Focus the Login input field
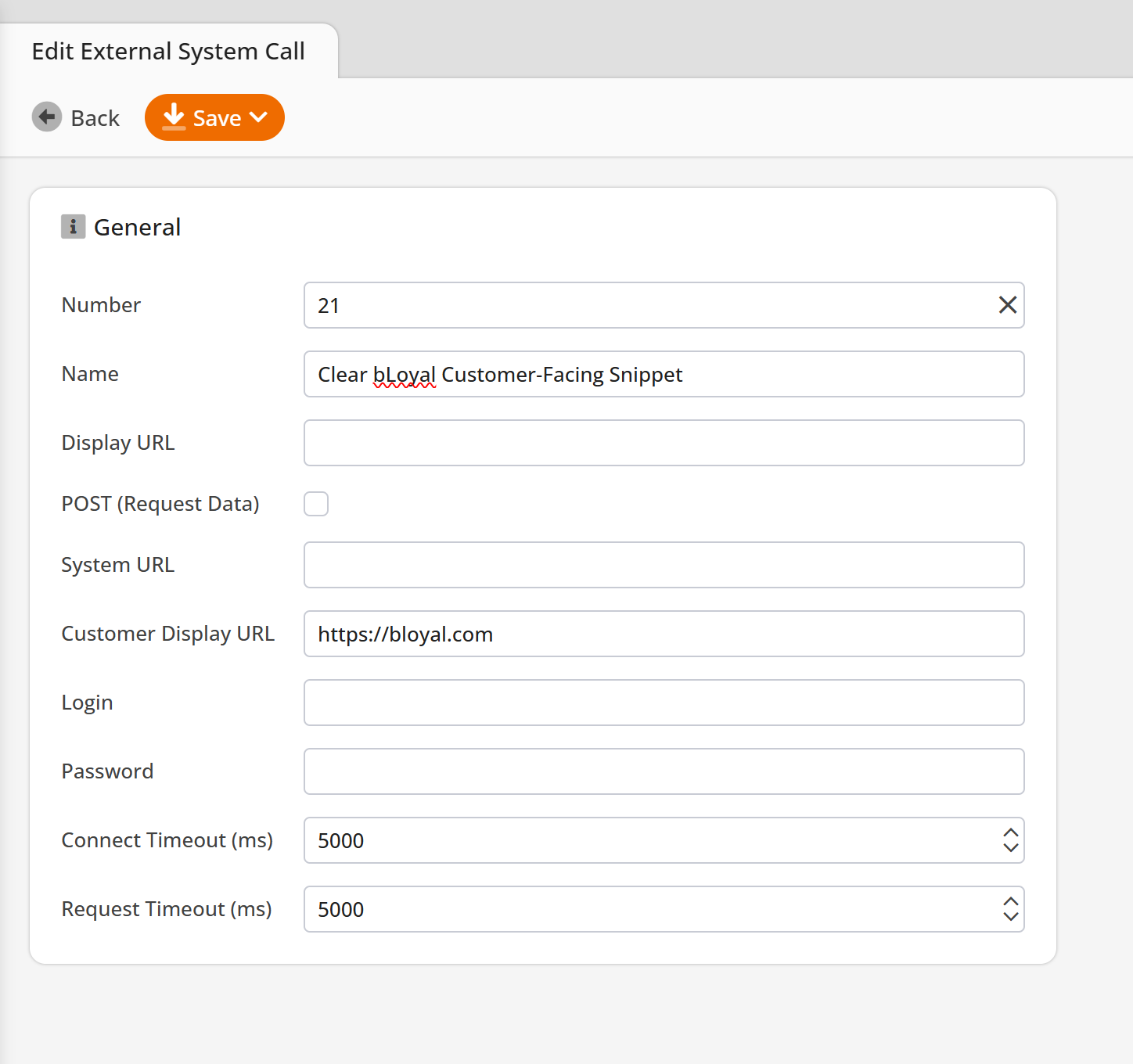Image resolution: width=1133 pixels, height=1064 pixels. pos(664,703)
